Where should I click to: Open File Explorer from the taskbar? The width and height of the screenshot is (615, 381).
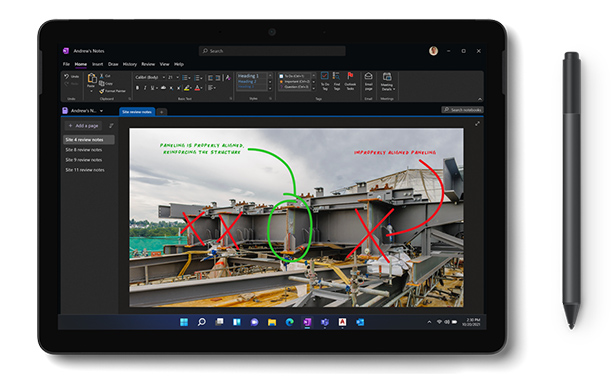pyautogui.click(x=272, y=323)
